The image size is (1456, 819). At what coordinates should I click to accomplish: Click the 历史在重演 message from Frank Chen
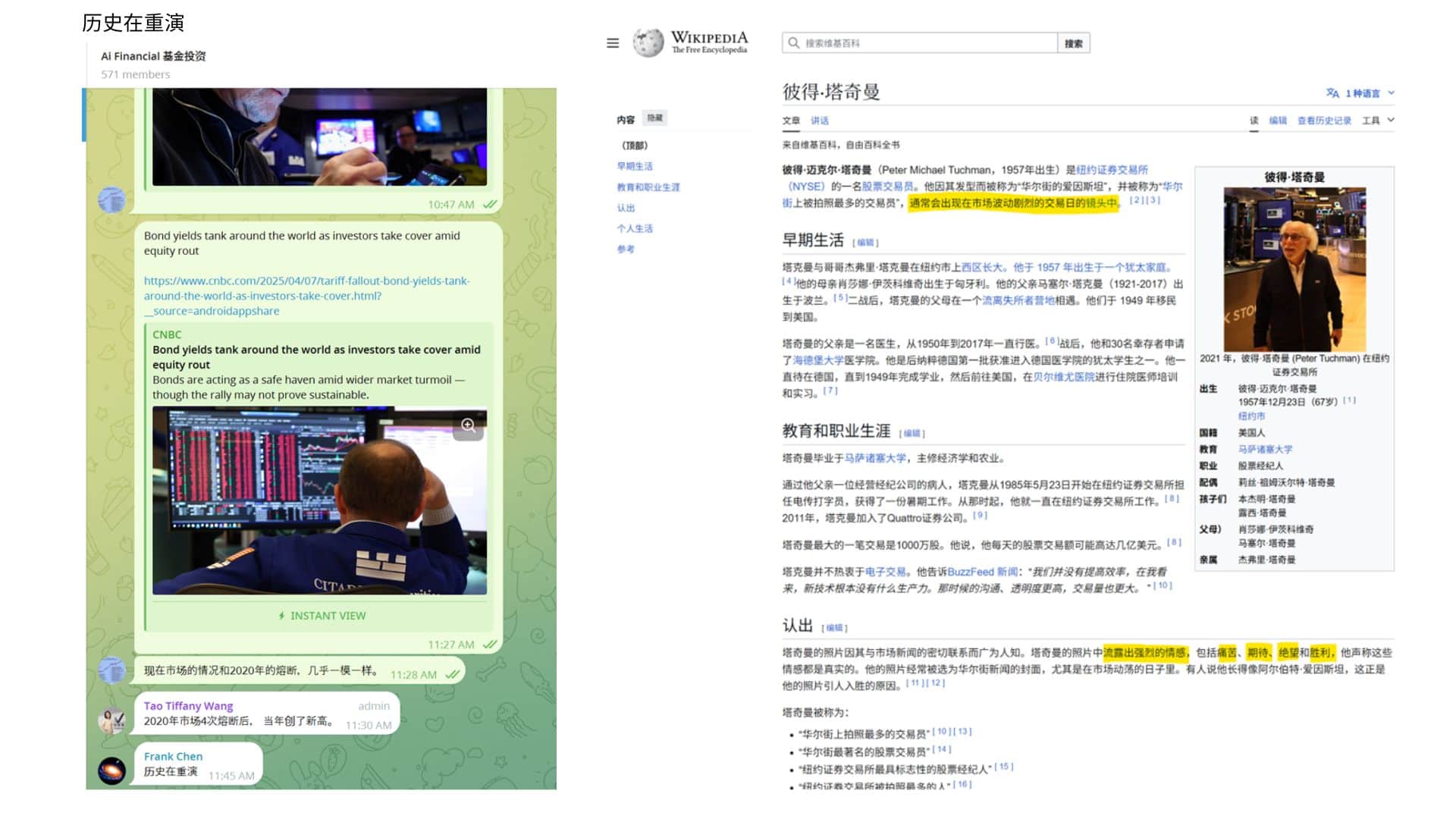171,772
